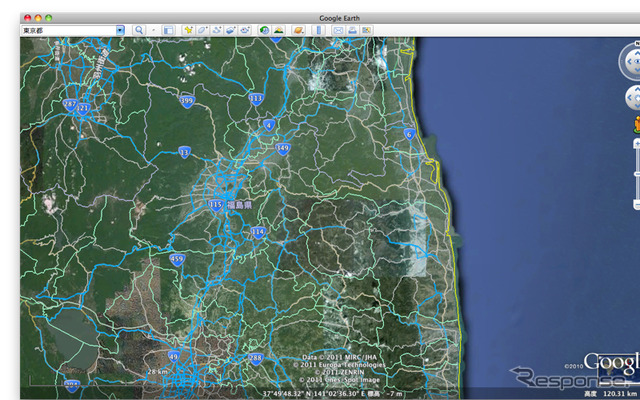Click the 東京都 search input field
Image resolution: width=640 pixels, height=400 pixels.
69,31
